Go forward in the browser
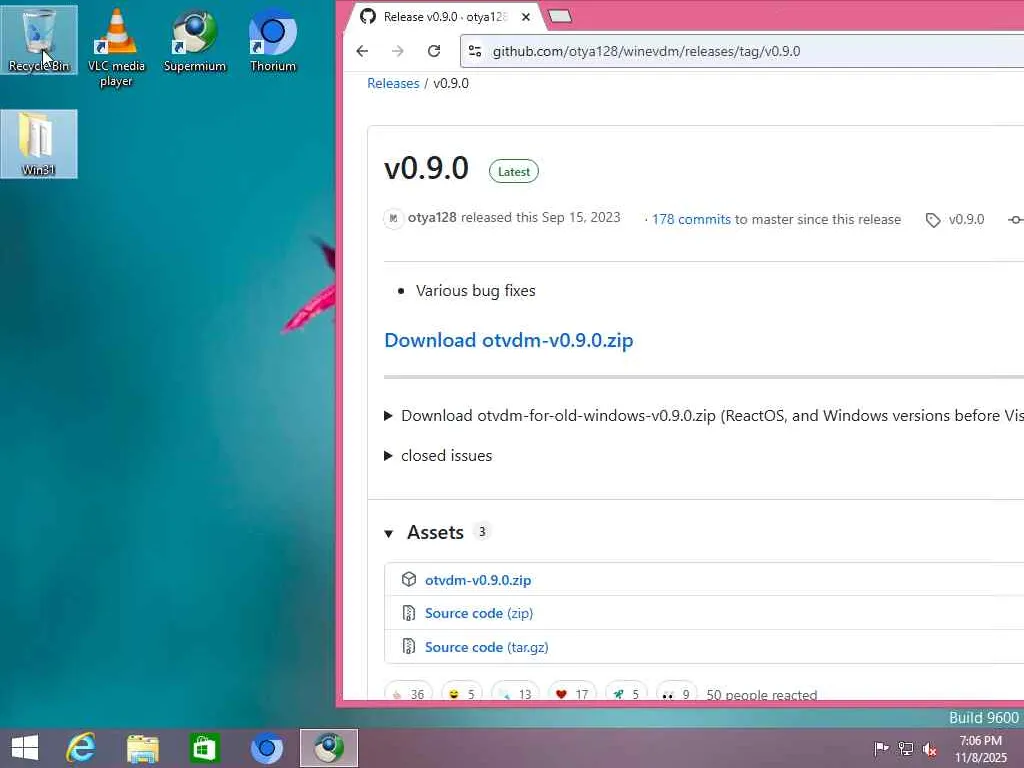The height and width of the screenshot is (768, 1024). click(398, 51)
